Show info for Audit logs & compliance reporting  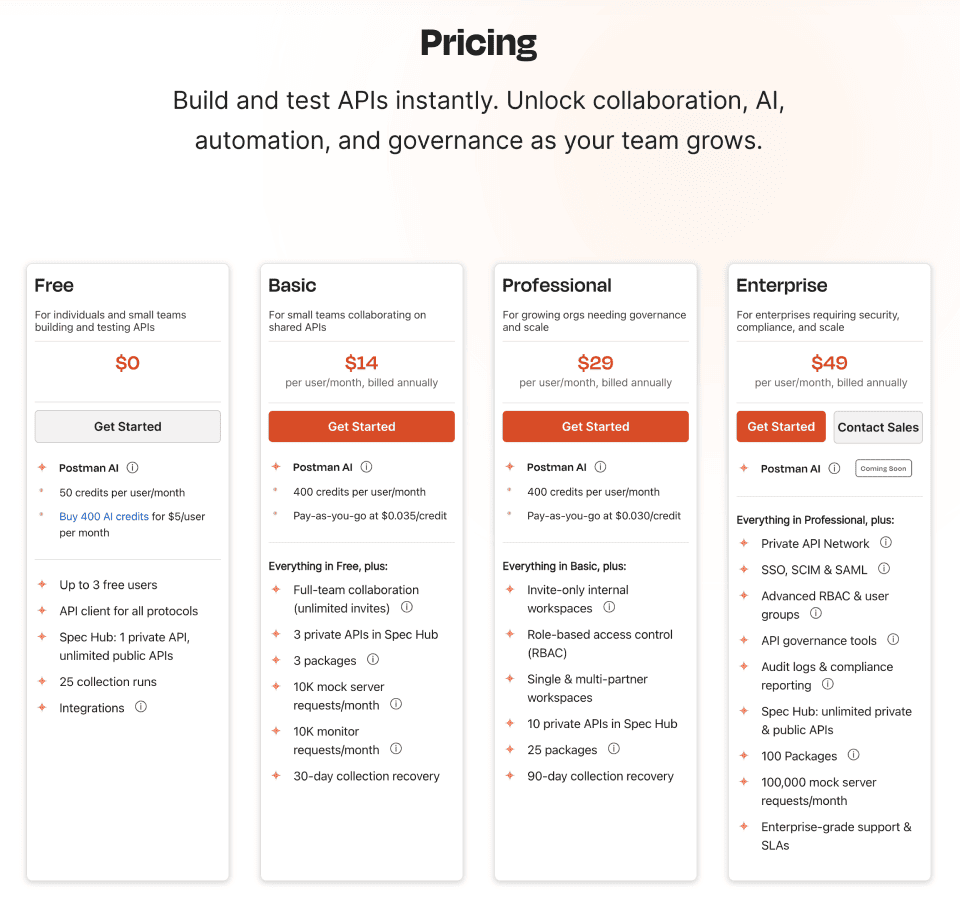pyautogui.click(x=828, y=684)
